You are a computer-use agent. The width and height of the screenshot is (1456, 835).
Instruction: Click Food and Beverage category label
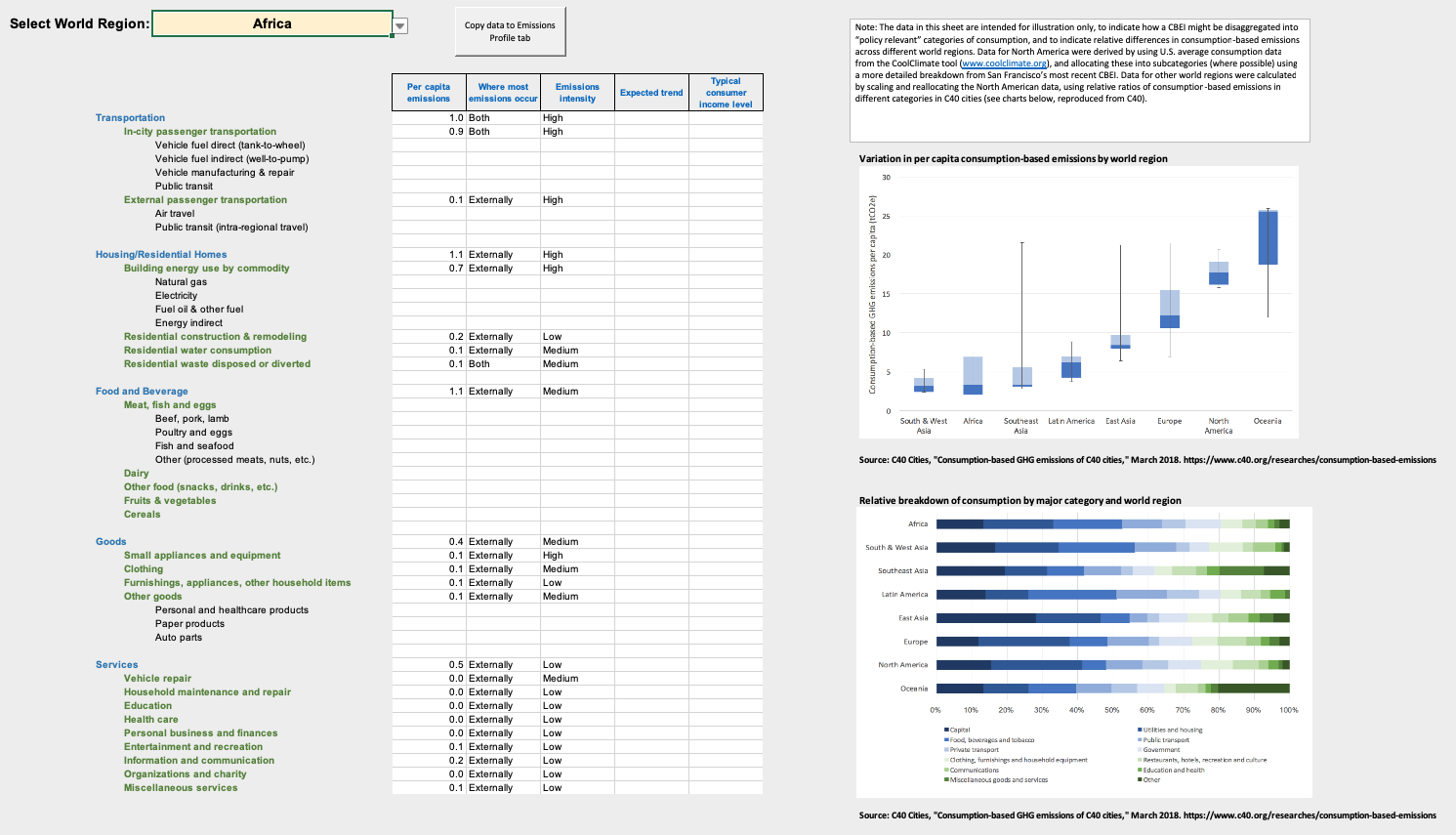pyautogui.click(x=142, y=391)
